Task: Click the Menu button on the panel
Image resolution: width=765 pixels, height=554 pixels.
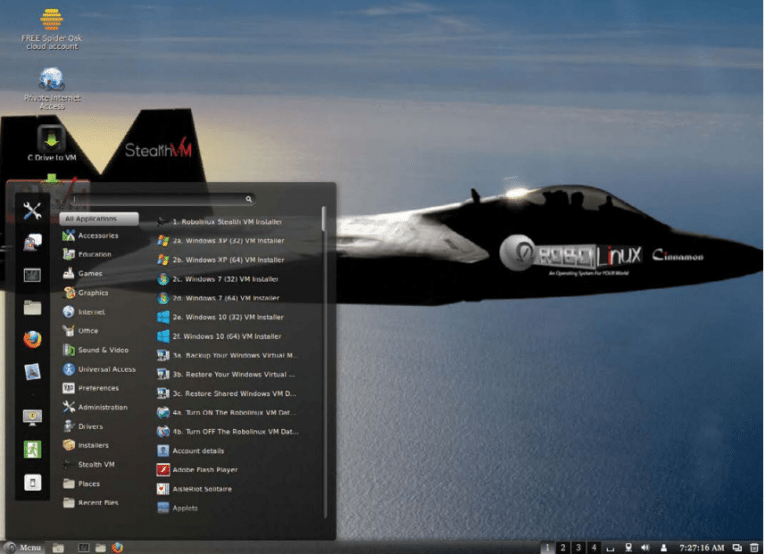Action: [x=22, y=548]
